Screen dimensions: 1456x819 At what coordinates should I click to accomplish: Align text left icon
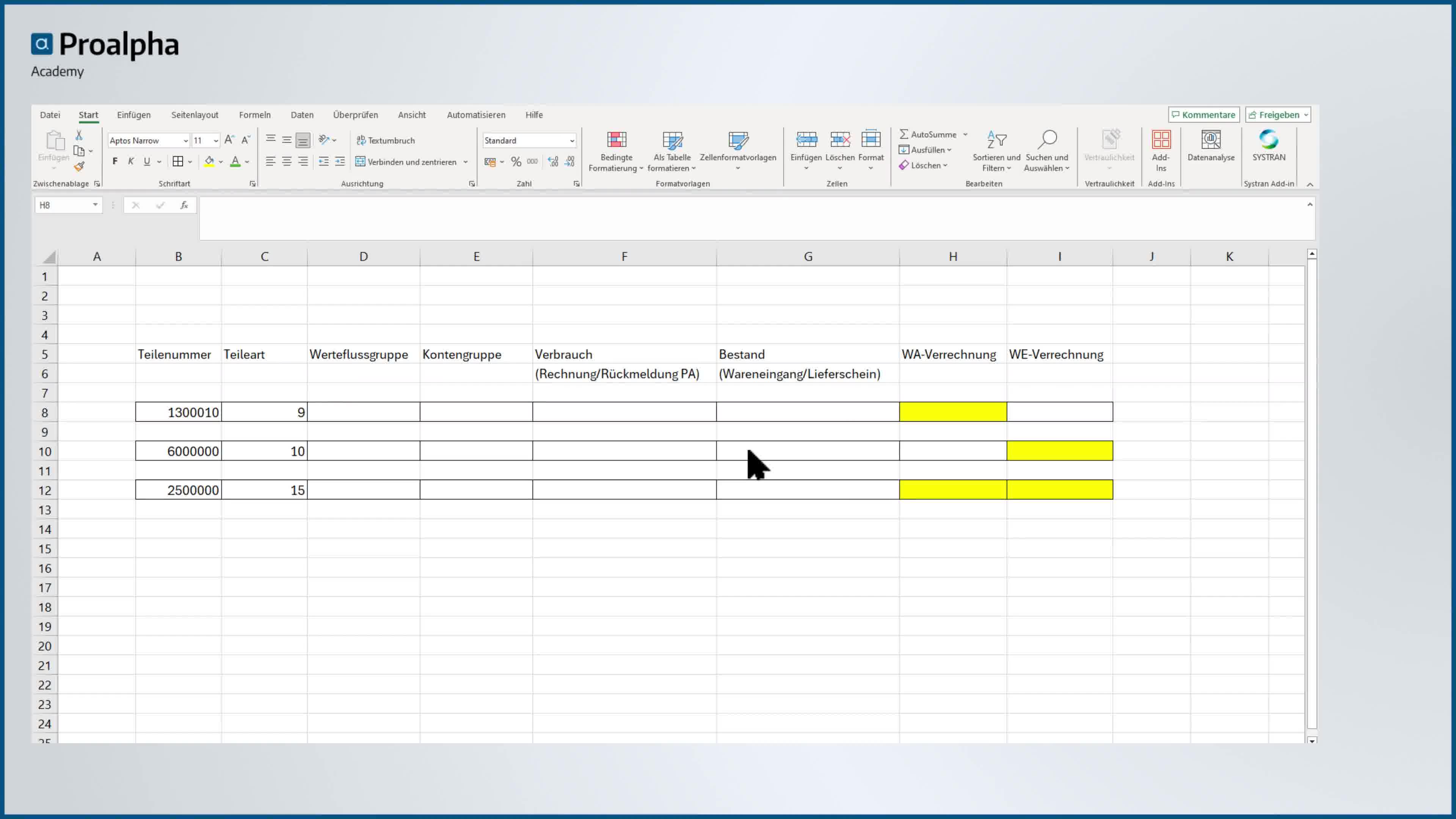click(271, 162)
